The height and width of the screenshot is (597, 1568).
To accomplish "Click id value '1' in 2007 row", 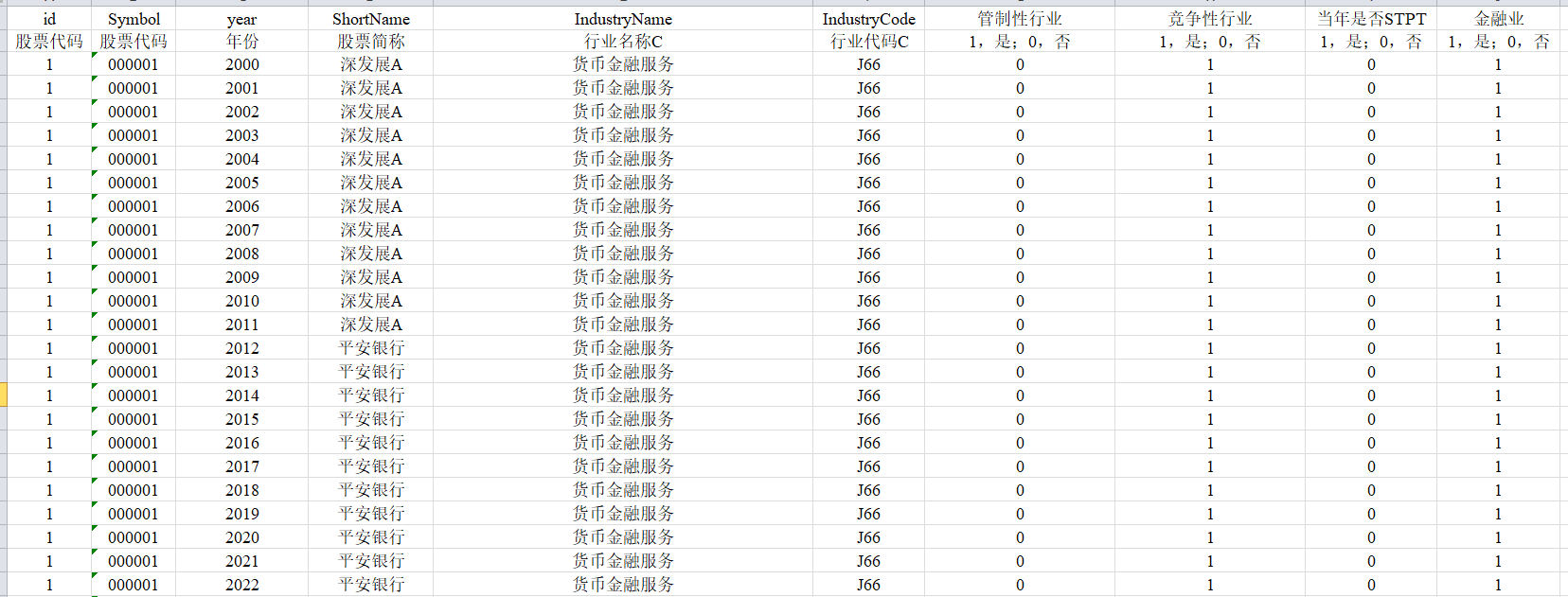I will point(49,230).
